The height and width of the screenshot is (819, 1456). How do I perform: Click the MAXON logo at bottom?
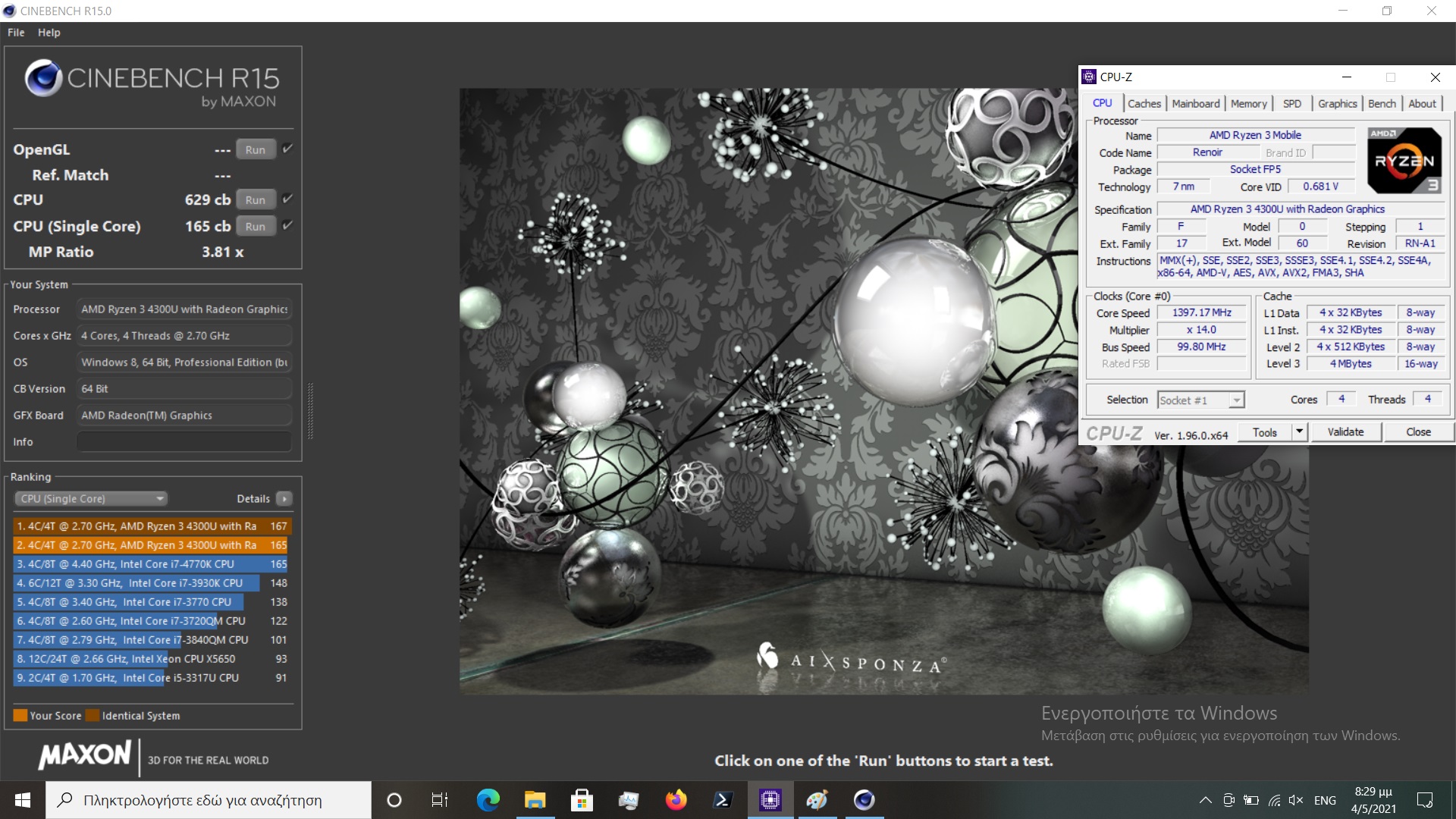85,755
